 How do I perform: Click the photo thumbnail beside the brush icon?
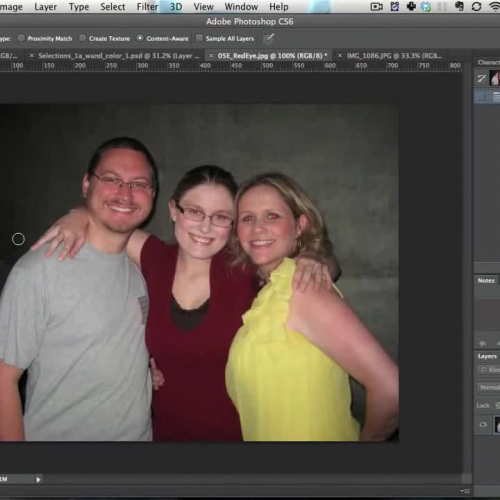(x=495, y=78)
